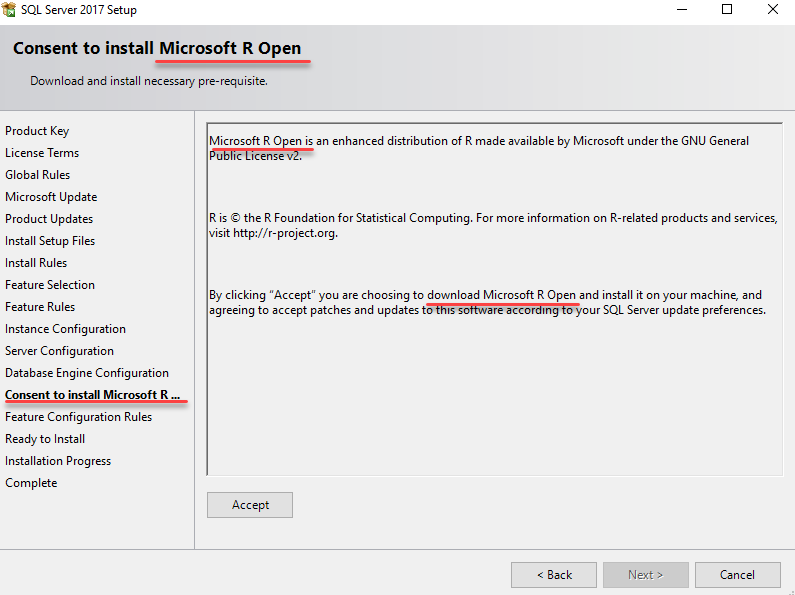Minimize the setup window

(x=682, y=10)
